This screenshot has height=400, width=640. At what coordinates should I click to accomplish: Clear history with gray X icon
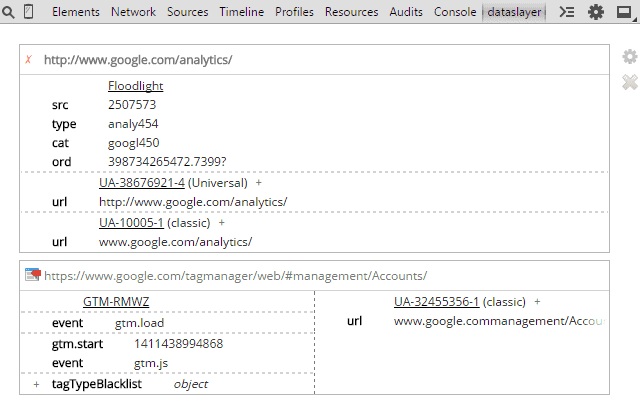tap(630, 82)
